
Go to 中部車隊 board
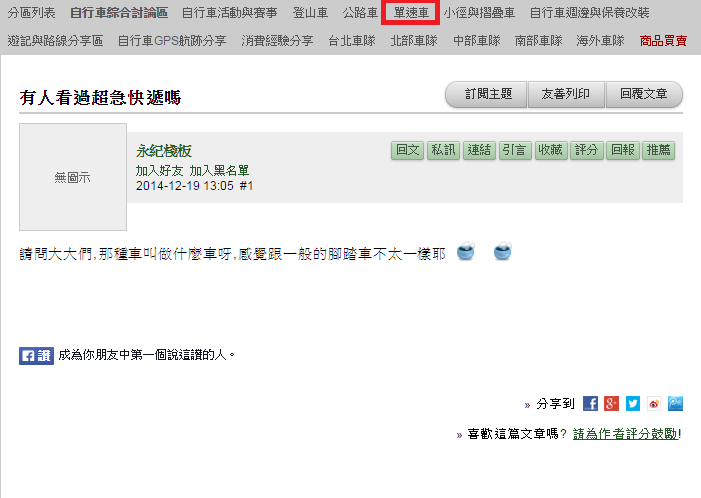[x=477, y=41]
